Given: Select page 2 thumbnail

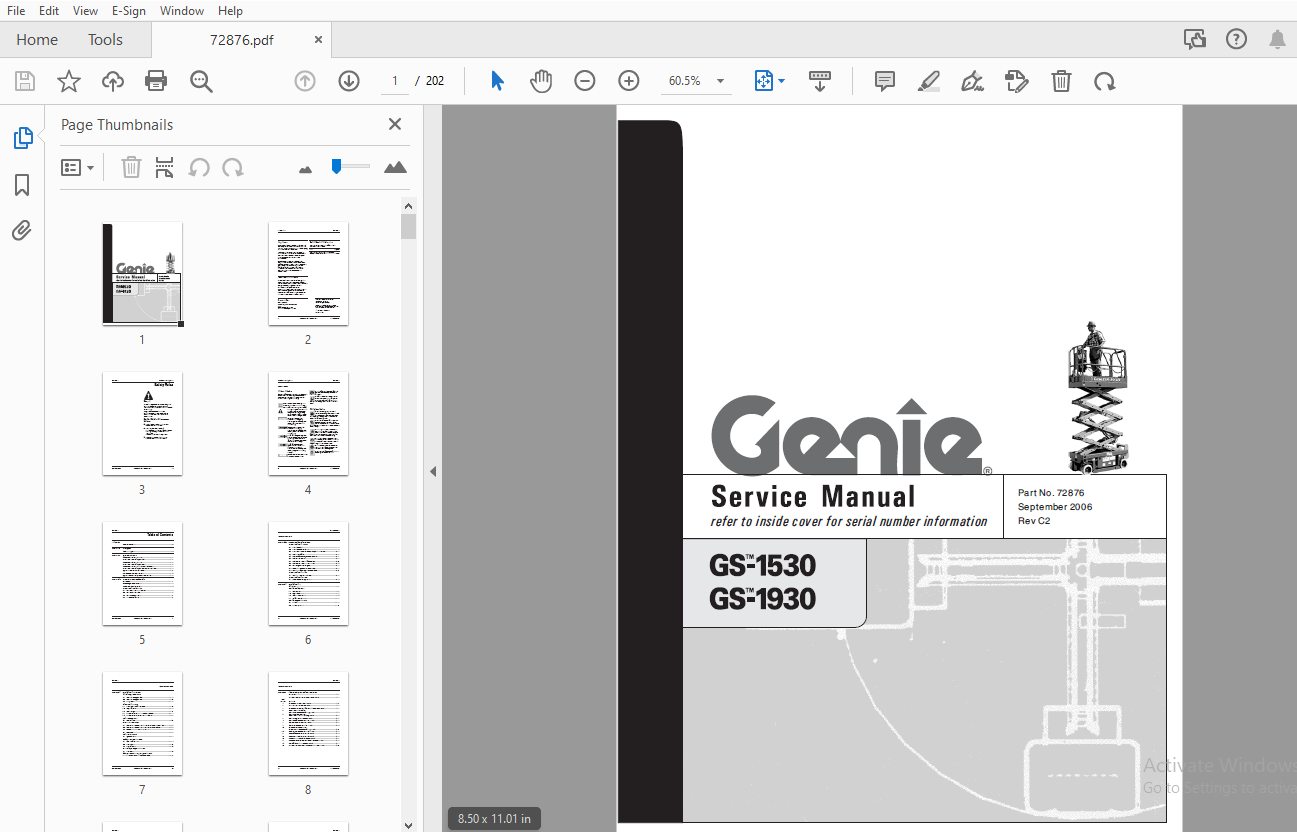Looking at the screenshot, I should coord(308,273).
